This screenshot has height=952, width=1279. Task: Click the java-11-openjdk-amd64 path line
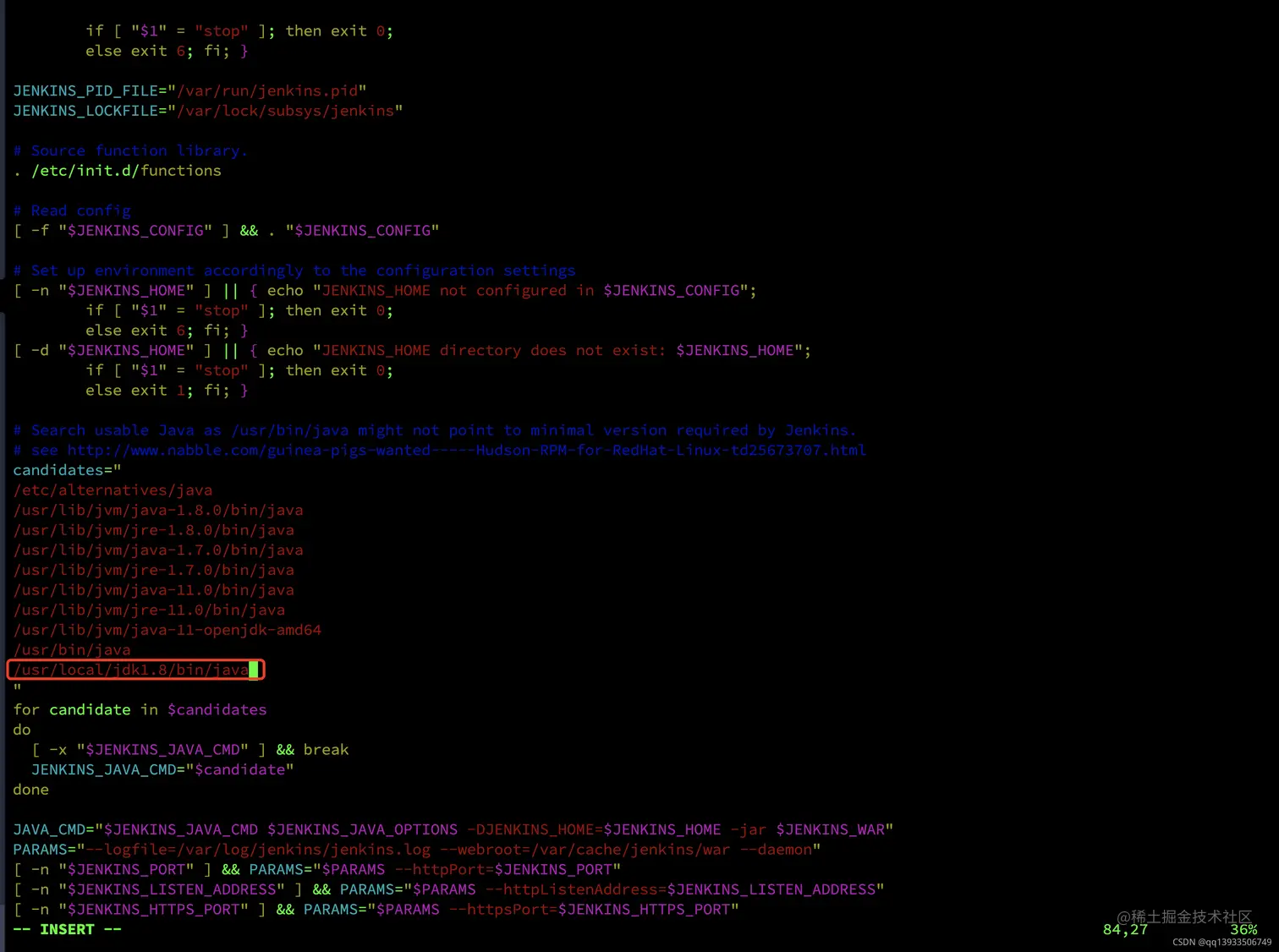click(167, 631)
